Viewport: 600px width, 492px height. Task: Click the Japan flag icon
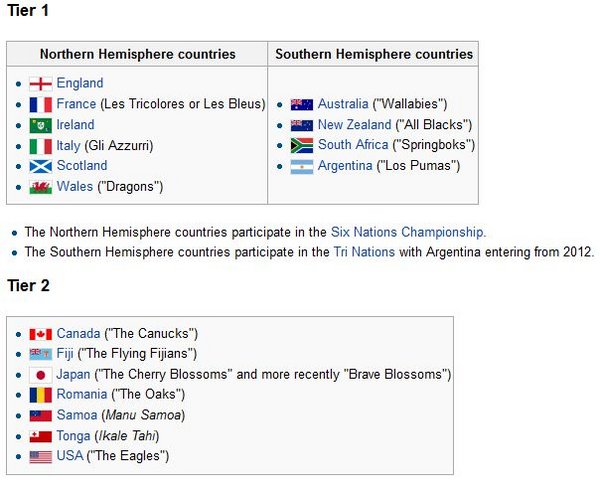[x=41, y=375]
